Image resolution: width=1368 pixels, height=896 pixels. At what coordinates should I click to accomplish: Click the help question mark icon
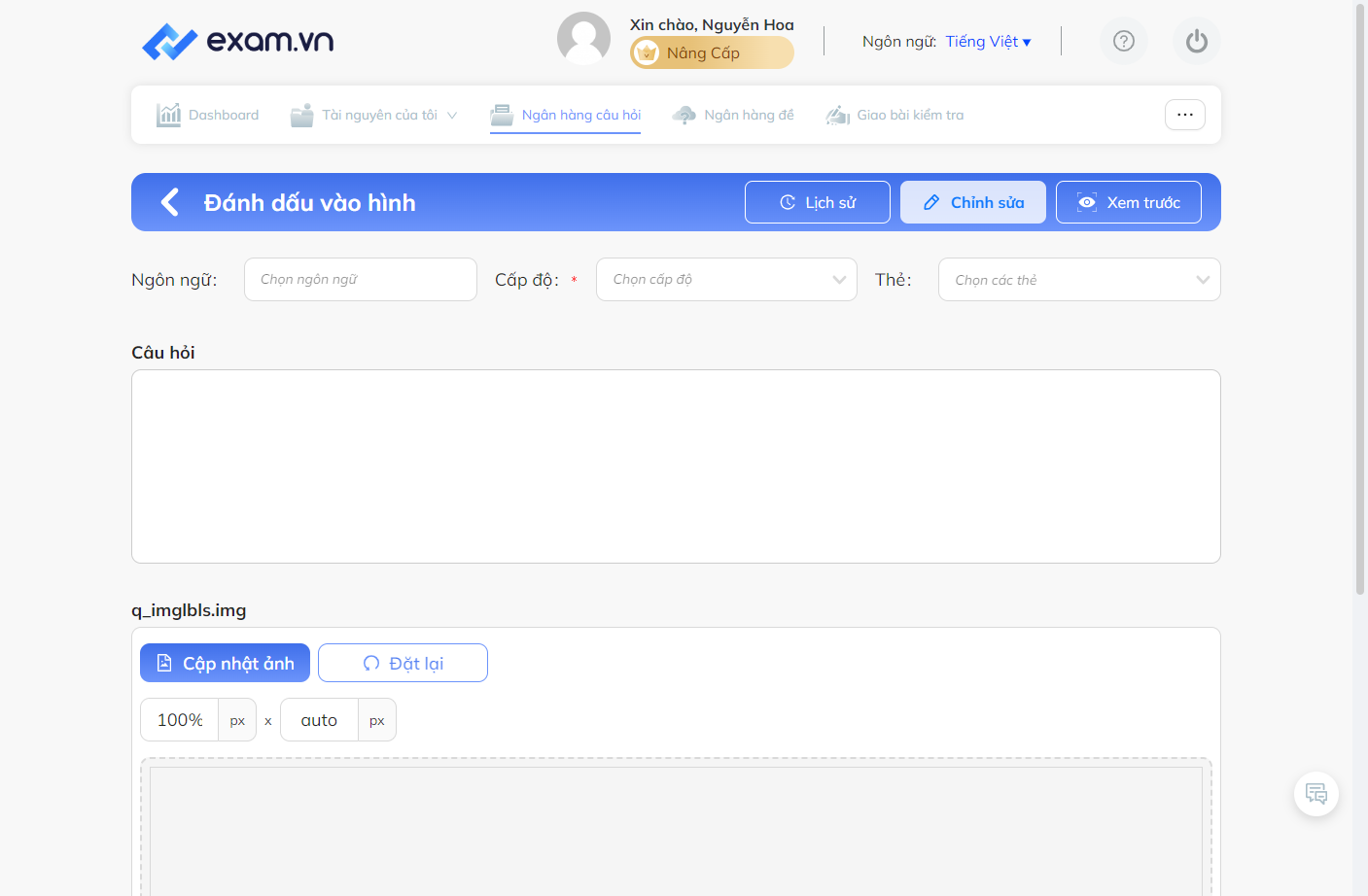point(1124,41)
